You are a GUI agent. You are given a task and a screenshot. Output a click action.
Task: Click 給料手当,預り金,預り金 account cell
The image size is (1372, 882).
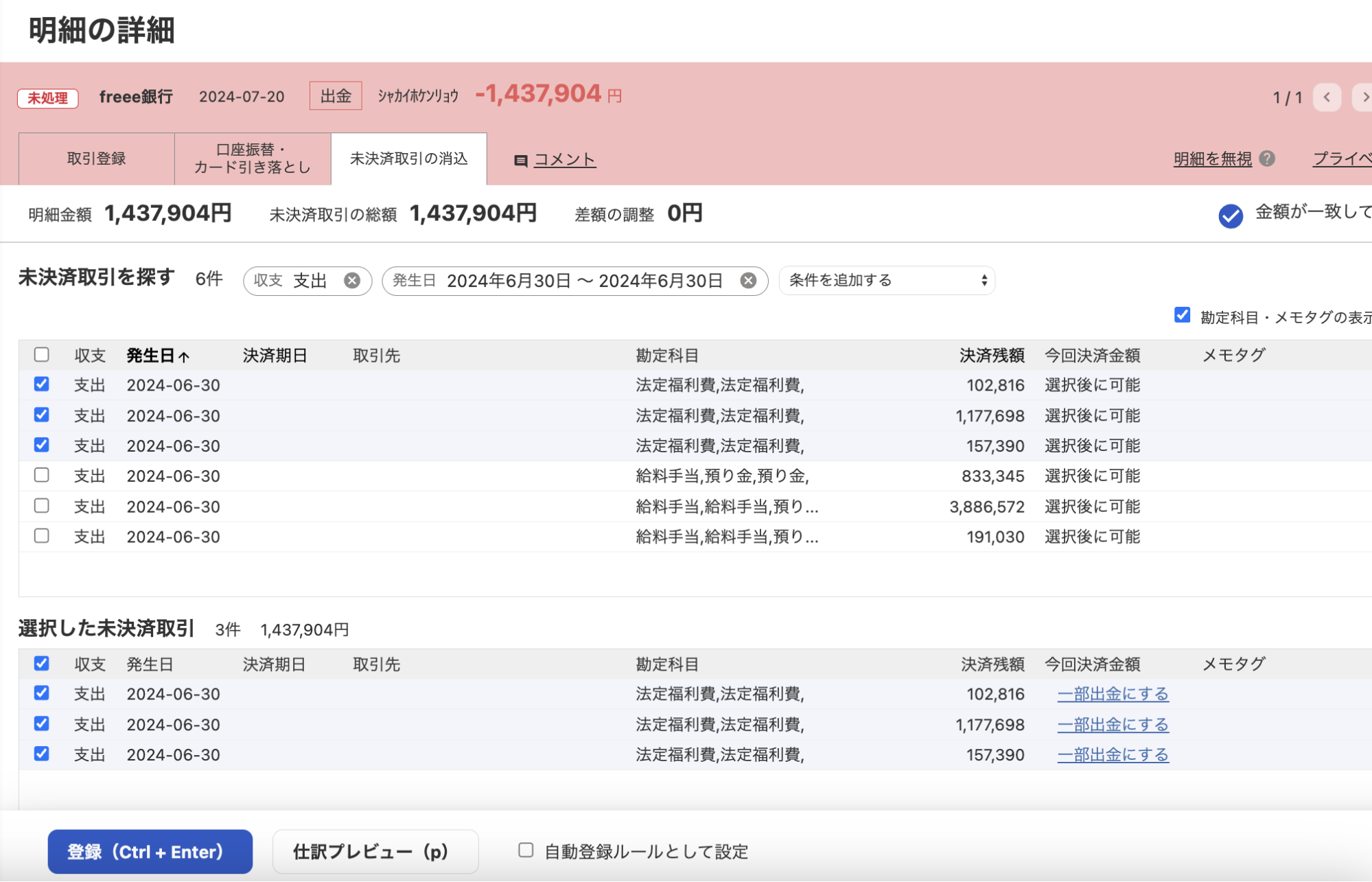click(723, 476)
